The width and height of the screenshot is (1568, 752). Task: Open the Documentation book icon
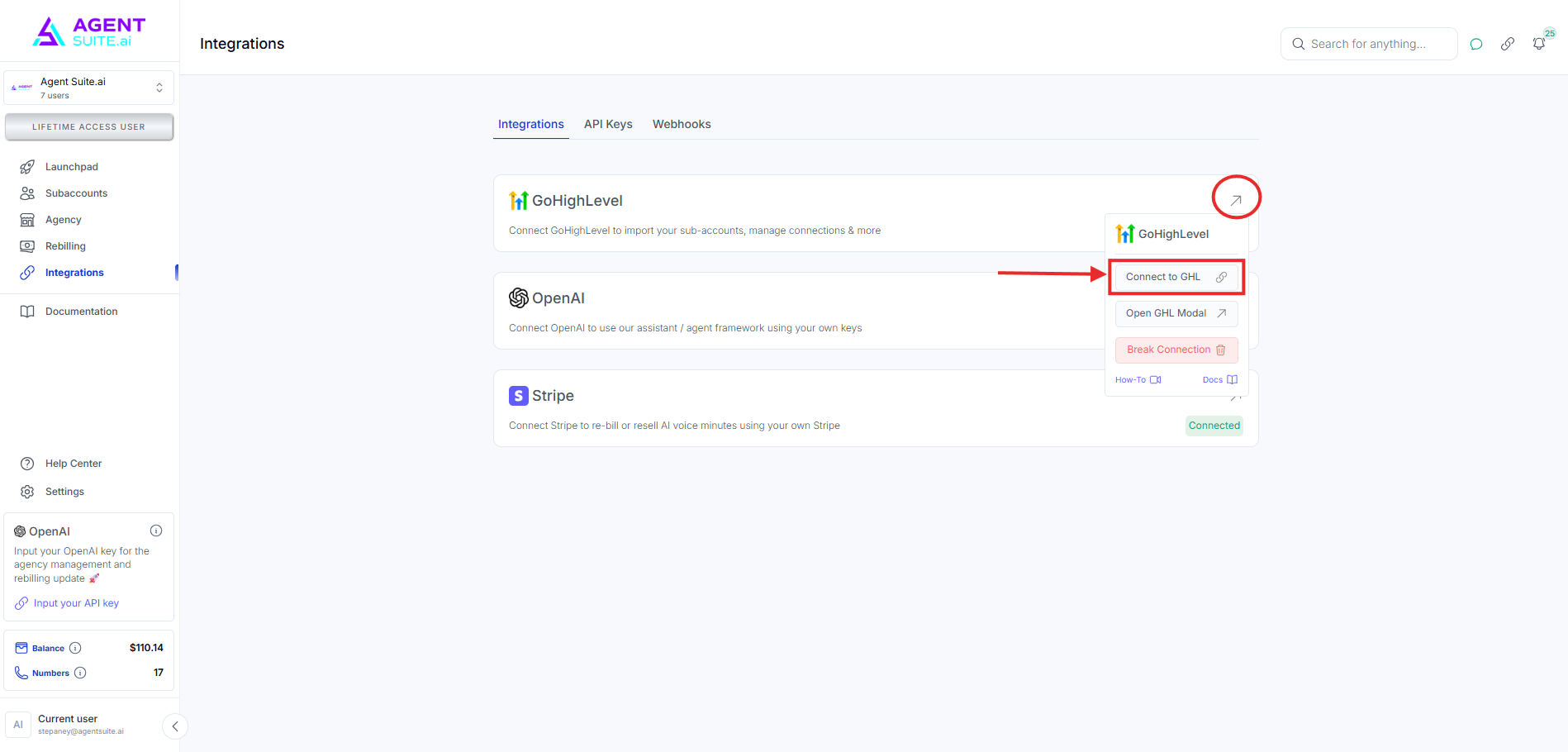[x=27, y=312]
